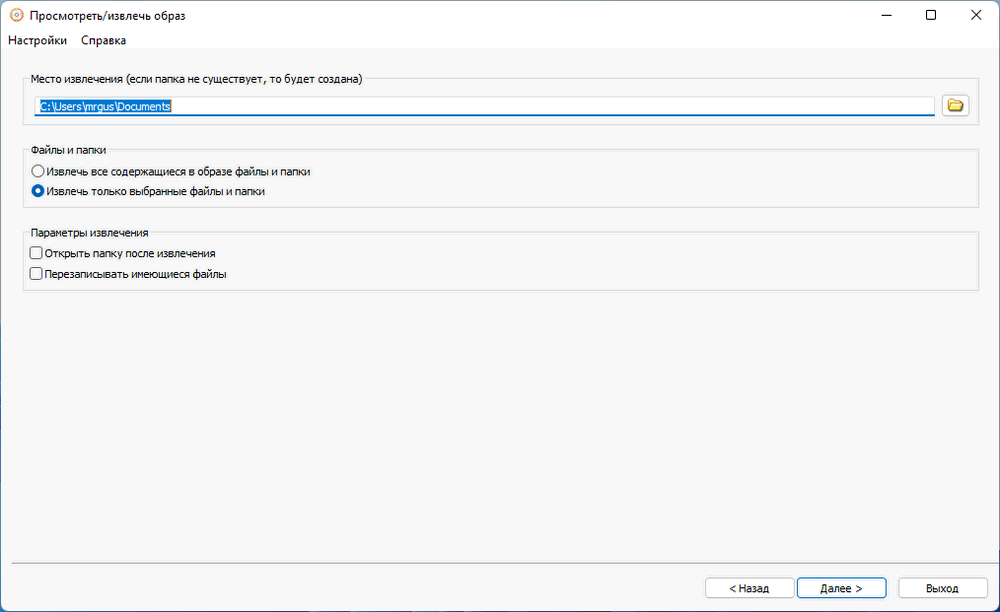Open the Справка menu
Screen dimensions: 1000x612
pos(103,40)
